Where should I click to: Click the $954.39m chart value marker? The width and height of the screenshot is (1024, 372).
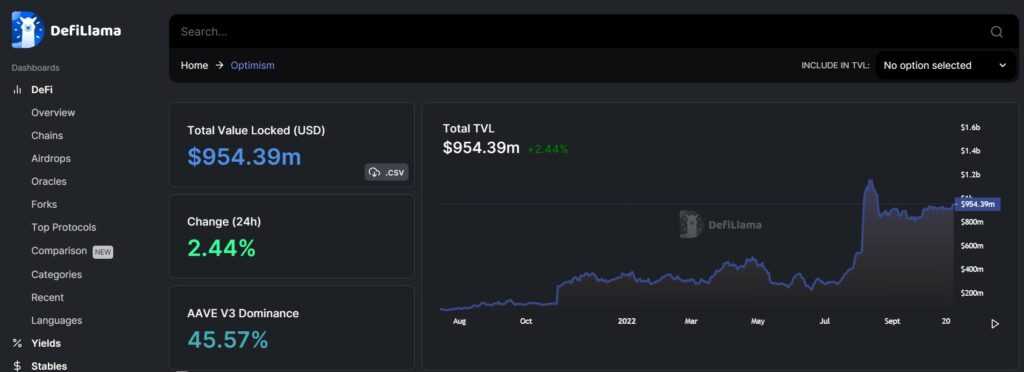tap(977, 204)
